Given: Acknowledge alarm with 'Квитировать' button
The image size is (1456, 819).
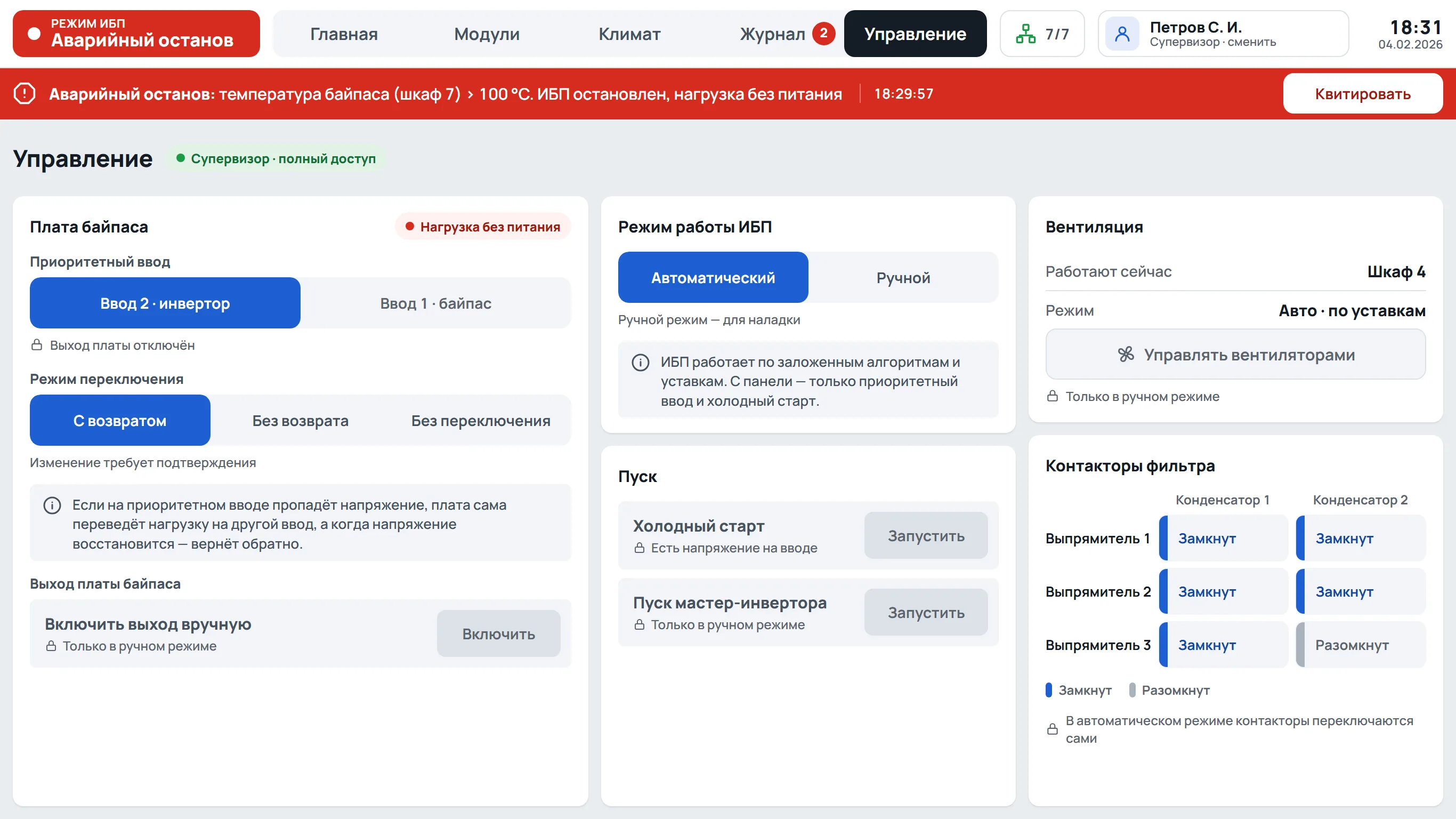Looking at the screenshot, I should 1362,93.
